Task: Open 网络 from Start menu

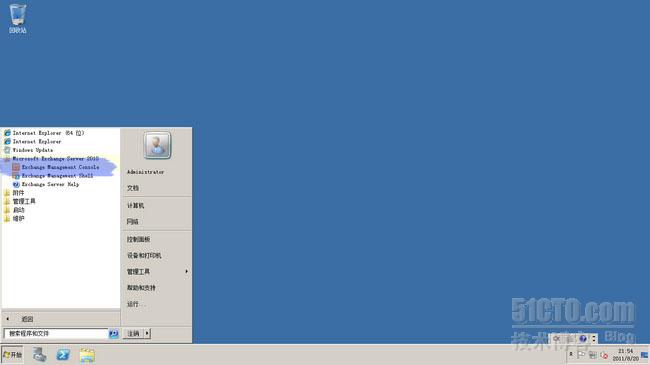Action: 133,221
